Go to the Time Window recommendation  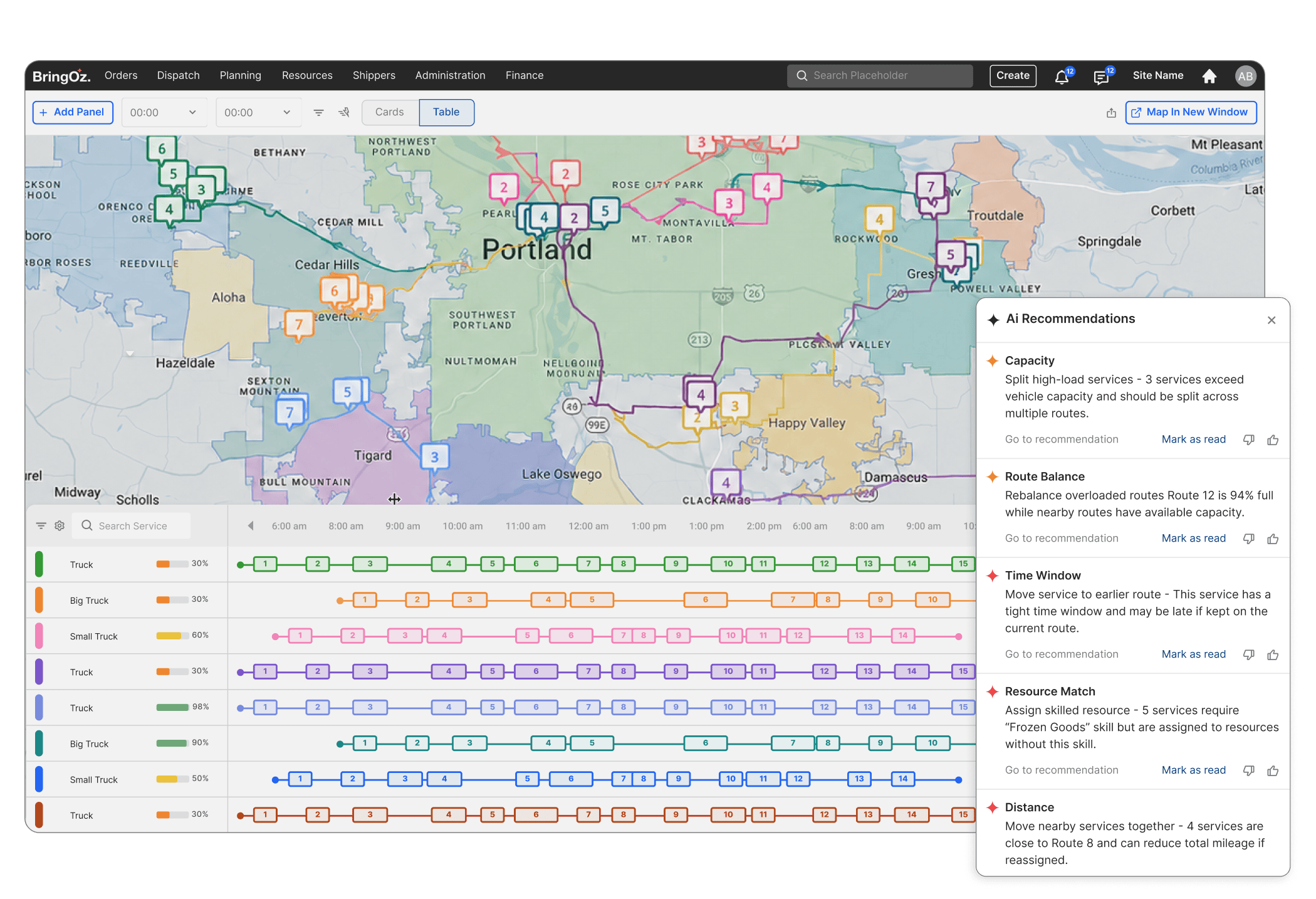pos(1062,654)
